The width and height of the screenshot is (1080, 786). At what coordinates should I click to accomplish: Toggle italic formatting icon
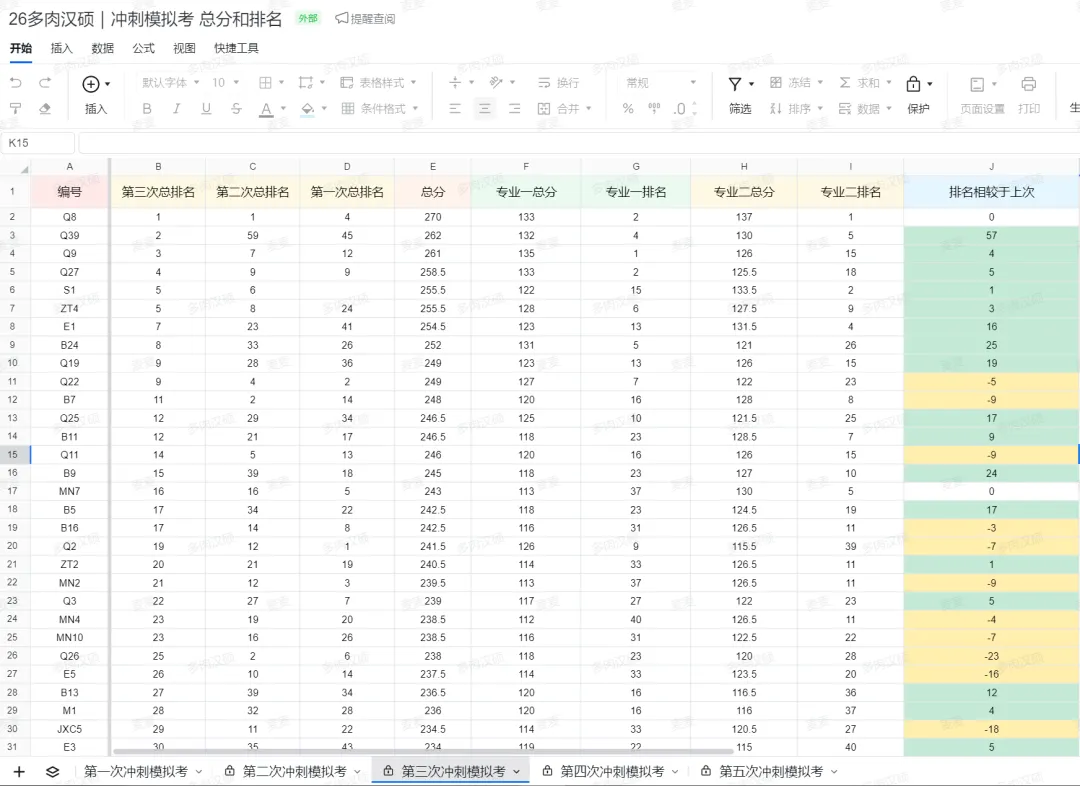pos(176,108)
